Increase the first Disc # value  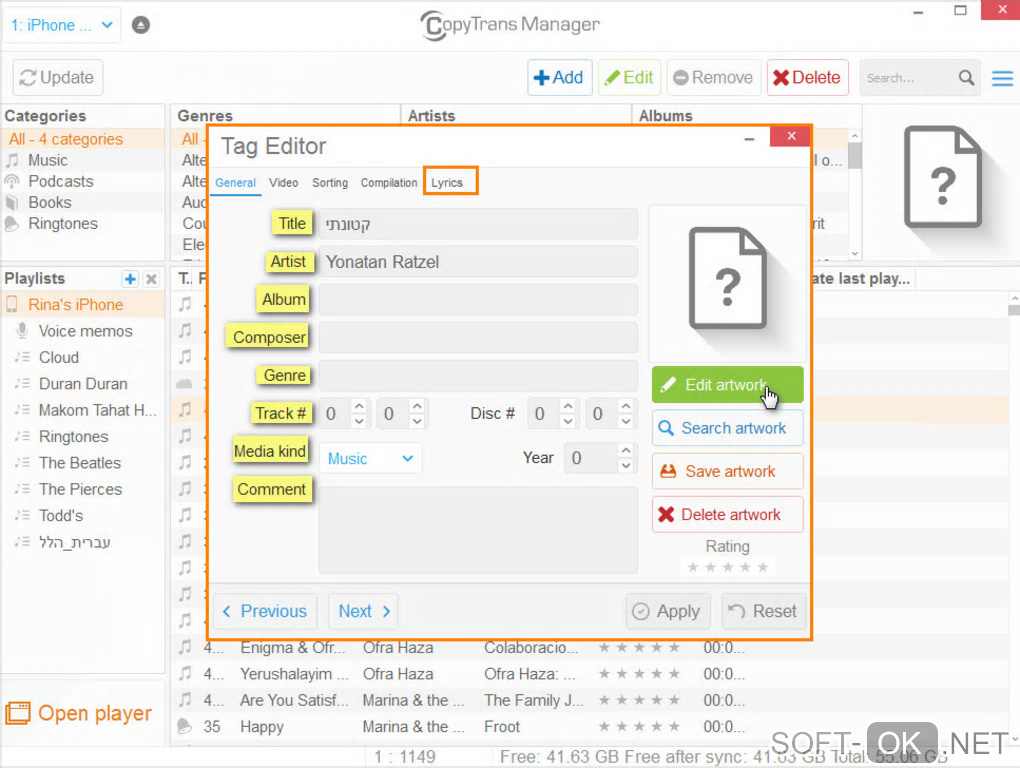pyautogui.click(x=568, y=406)
